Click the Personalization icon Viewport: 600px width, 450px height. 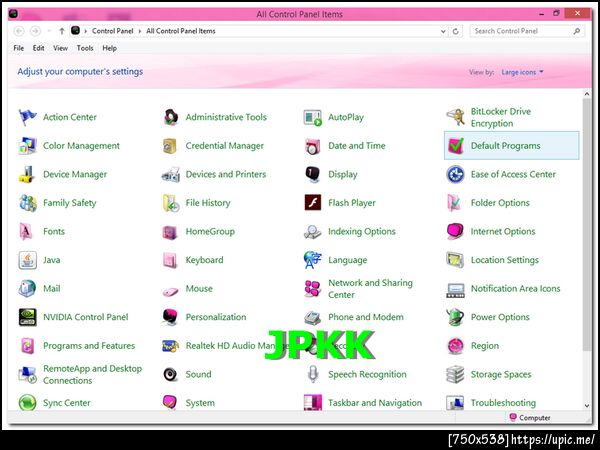pyautogui.click(x=170, y=317)
